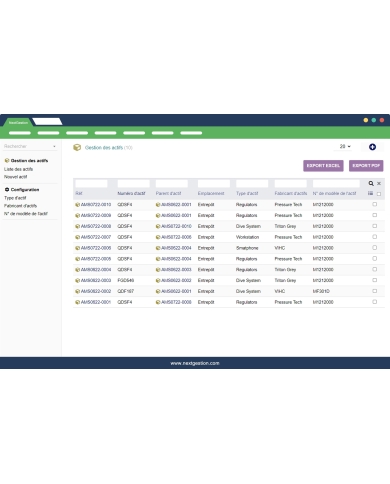The height and width of the screenshot is (484, 390).
Task: Open the page size dropdown showing 20
Action: [x=345, y=146]
